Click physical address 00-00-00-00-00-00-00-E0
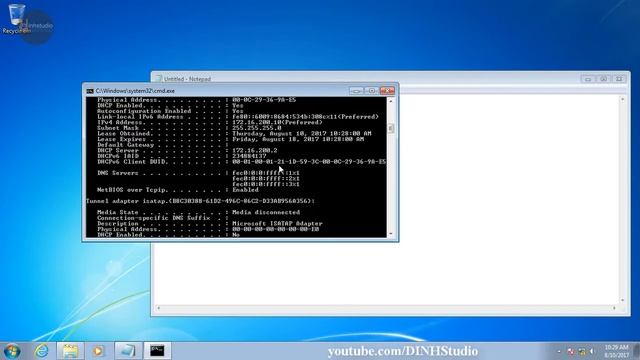Image resolution: width=640 pixels, height=360 pixels. (276, 229)
